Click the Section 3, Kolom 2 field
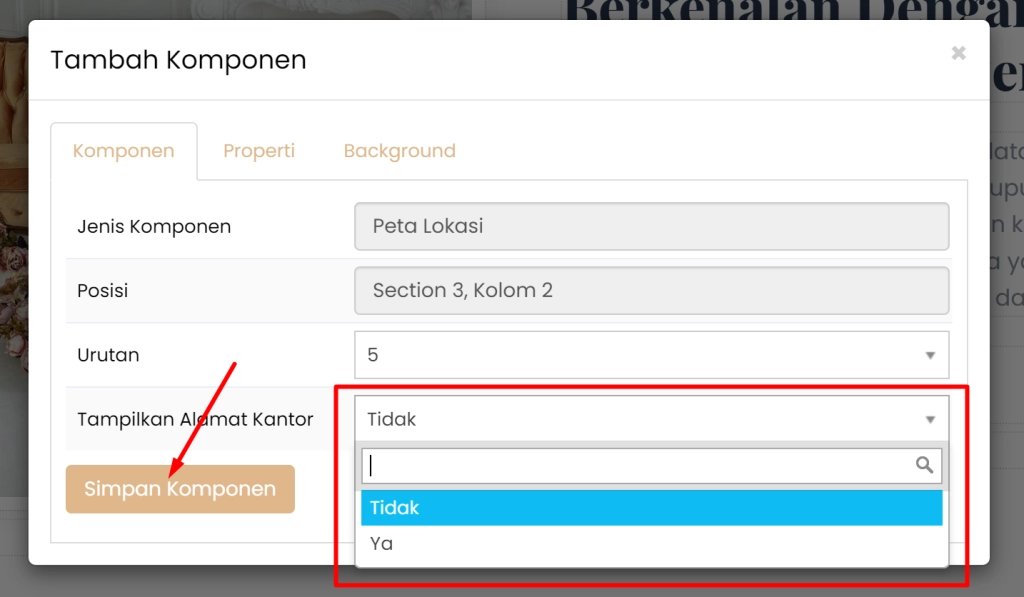Screen dimensions: 1024x597 click(x=651, y=291)
